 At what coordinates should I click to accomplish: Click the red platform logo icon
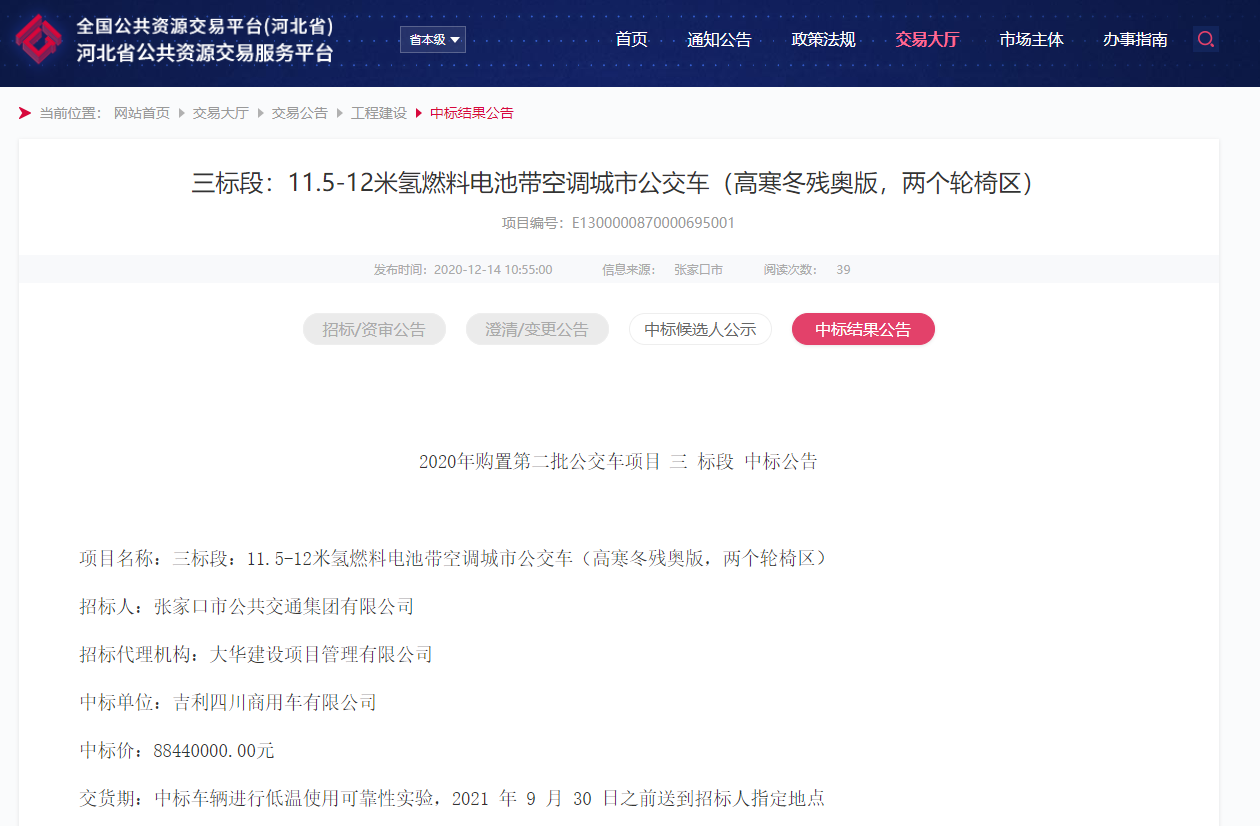(x=38, y=40)
